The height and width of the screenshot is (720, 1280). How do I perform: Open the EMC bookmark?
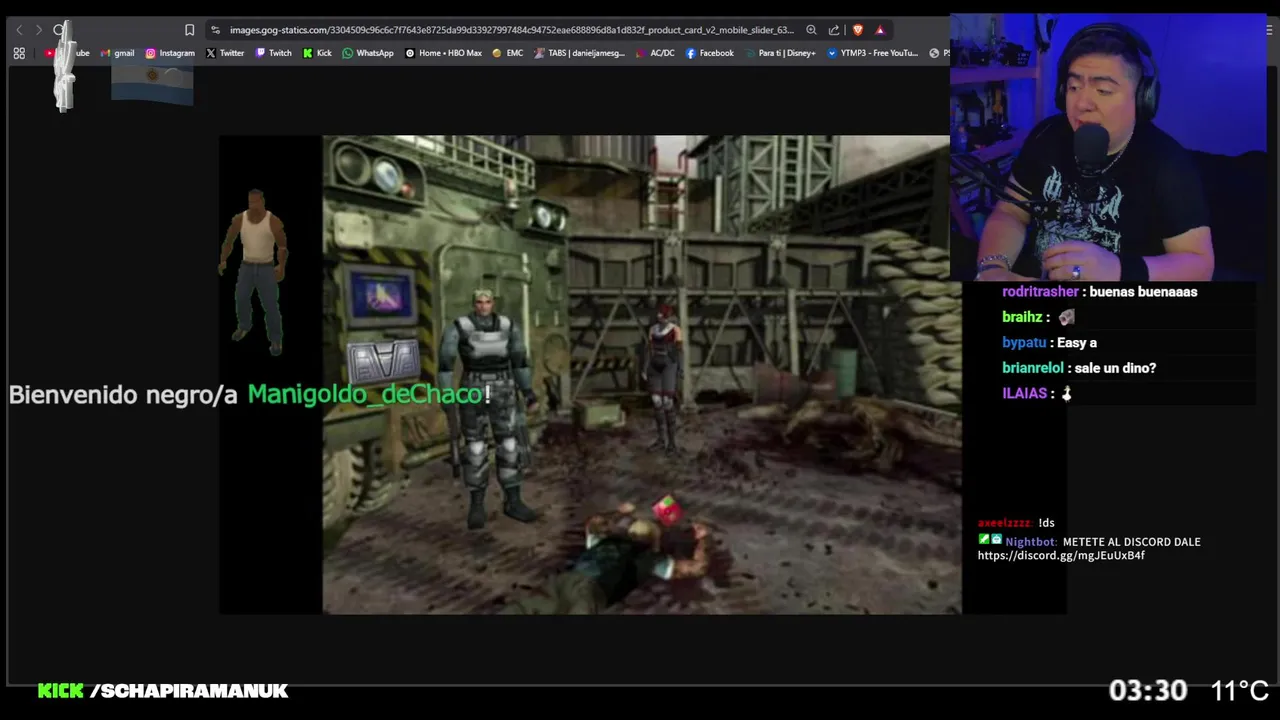(508, 53)
